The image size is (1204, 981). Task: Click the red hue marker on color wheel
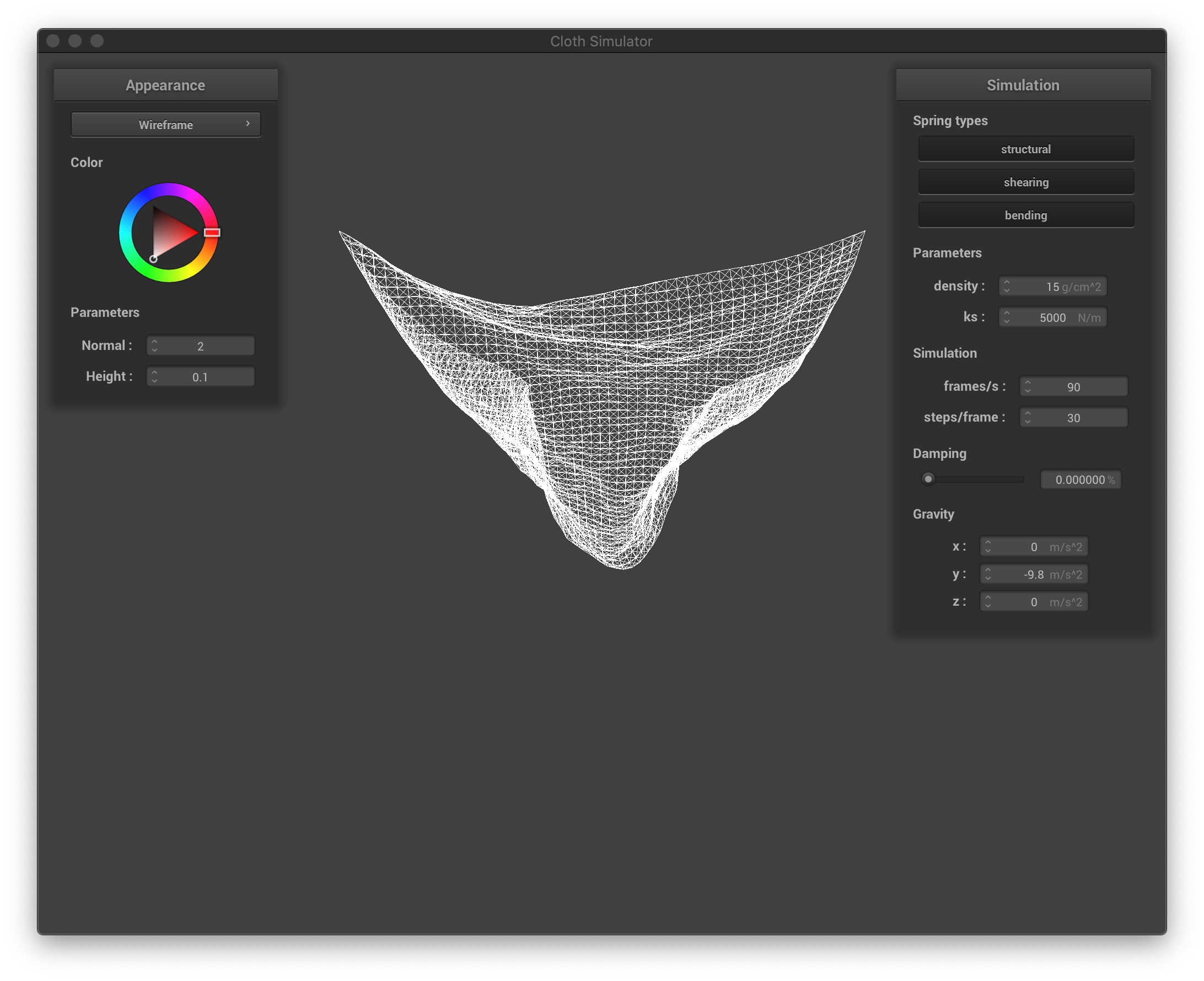point(212,232)
